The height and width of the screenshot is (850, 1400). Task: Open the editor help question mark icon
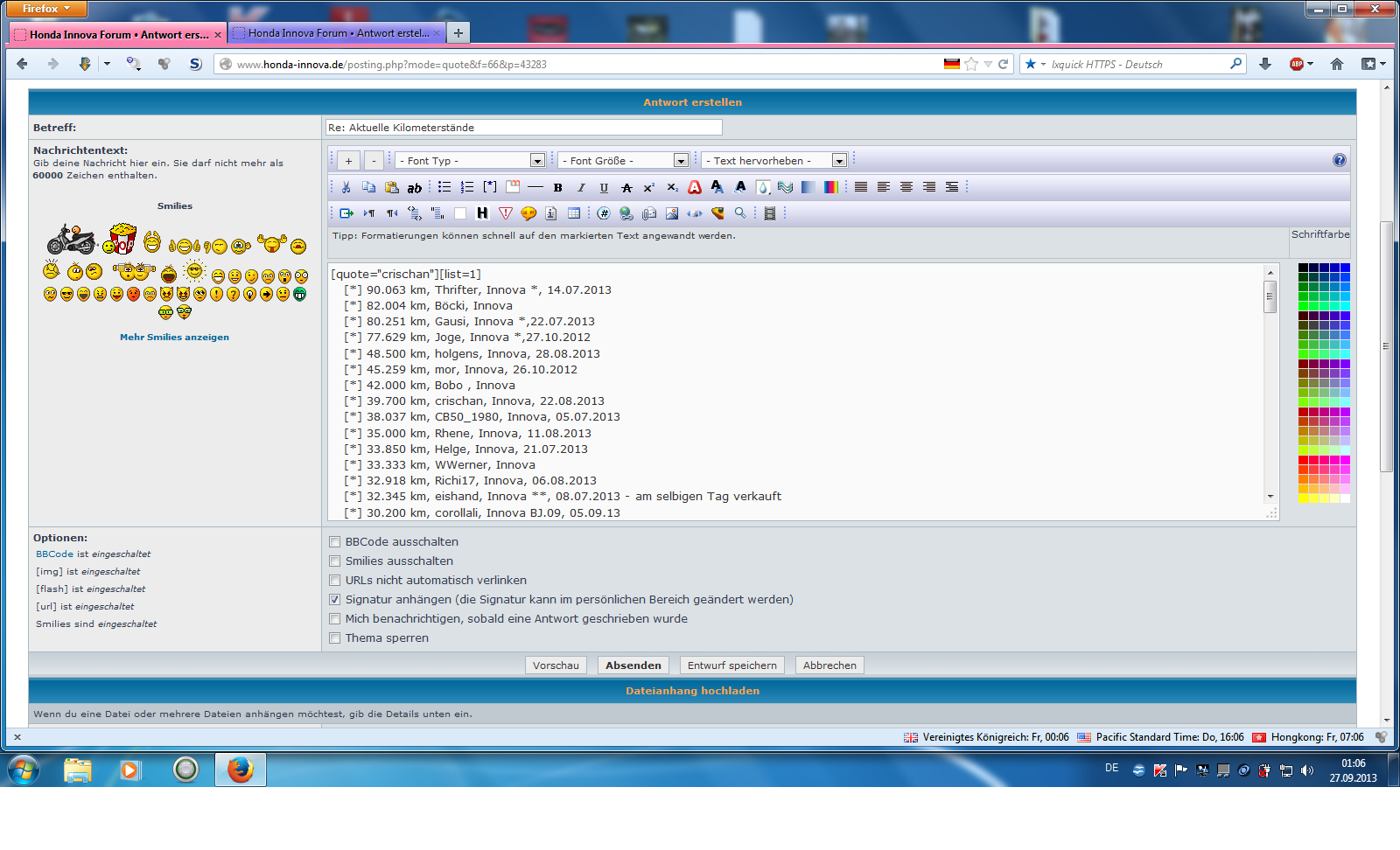(x=1339, y=160)
